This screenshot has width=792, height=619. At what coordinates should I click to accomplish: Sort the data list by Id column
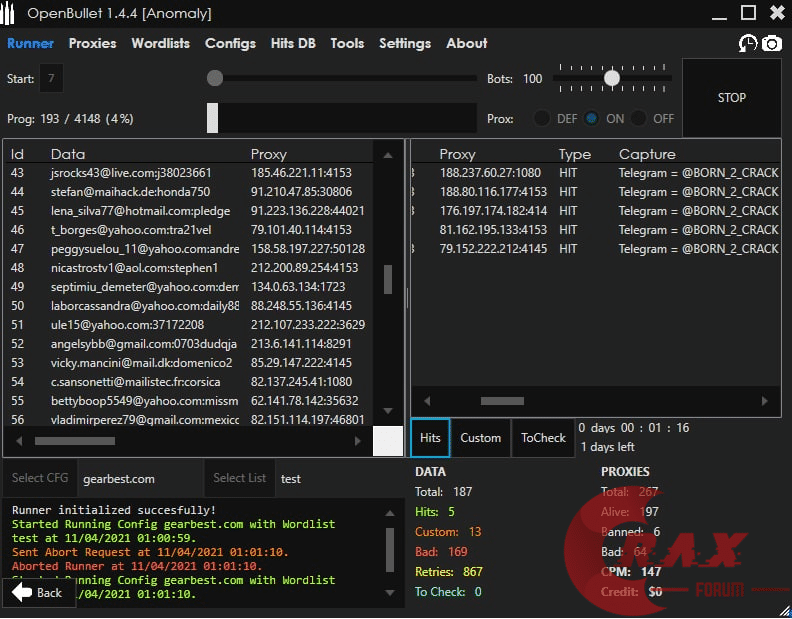pos(17,154)
